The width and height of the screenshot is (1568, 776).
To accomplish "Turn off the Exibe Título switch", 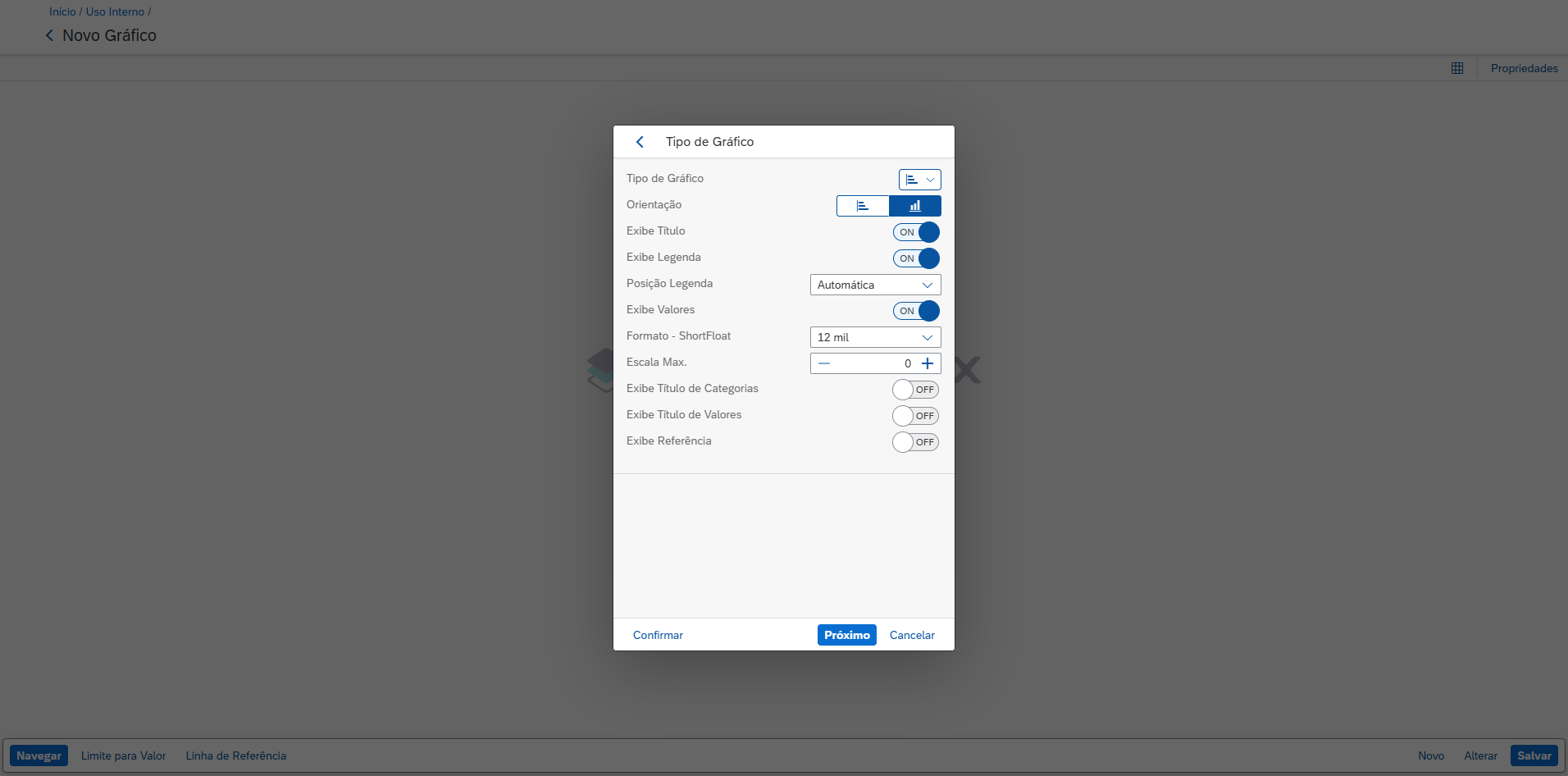I will point(916,232).
